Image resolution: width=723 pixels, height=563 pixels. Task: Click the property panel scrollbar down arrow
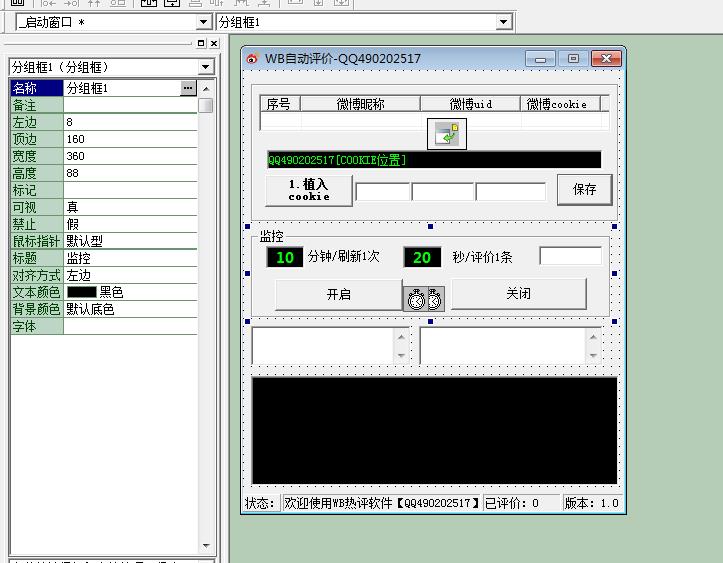pos(206,546)
